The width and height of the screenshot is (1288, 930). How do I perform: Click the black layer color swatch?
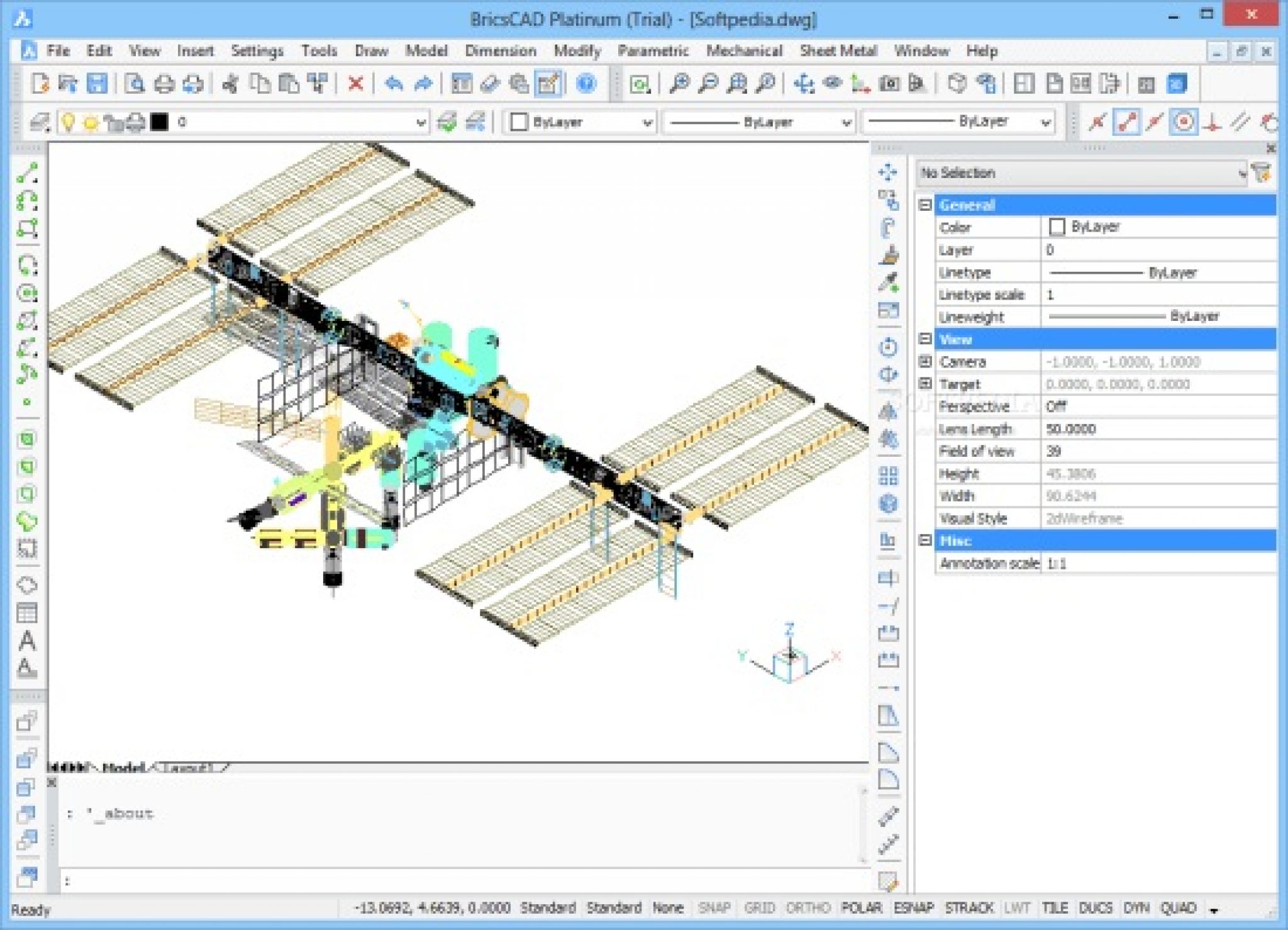click(x=160, y=122)
